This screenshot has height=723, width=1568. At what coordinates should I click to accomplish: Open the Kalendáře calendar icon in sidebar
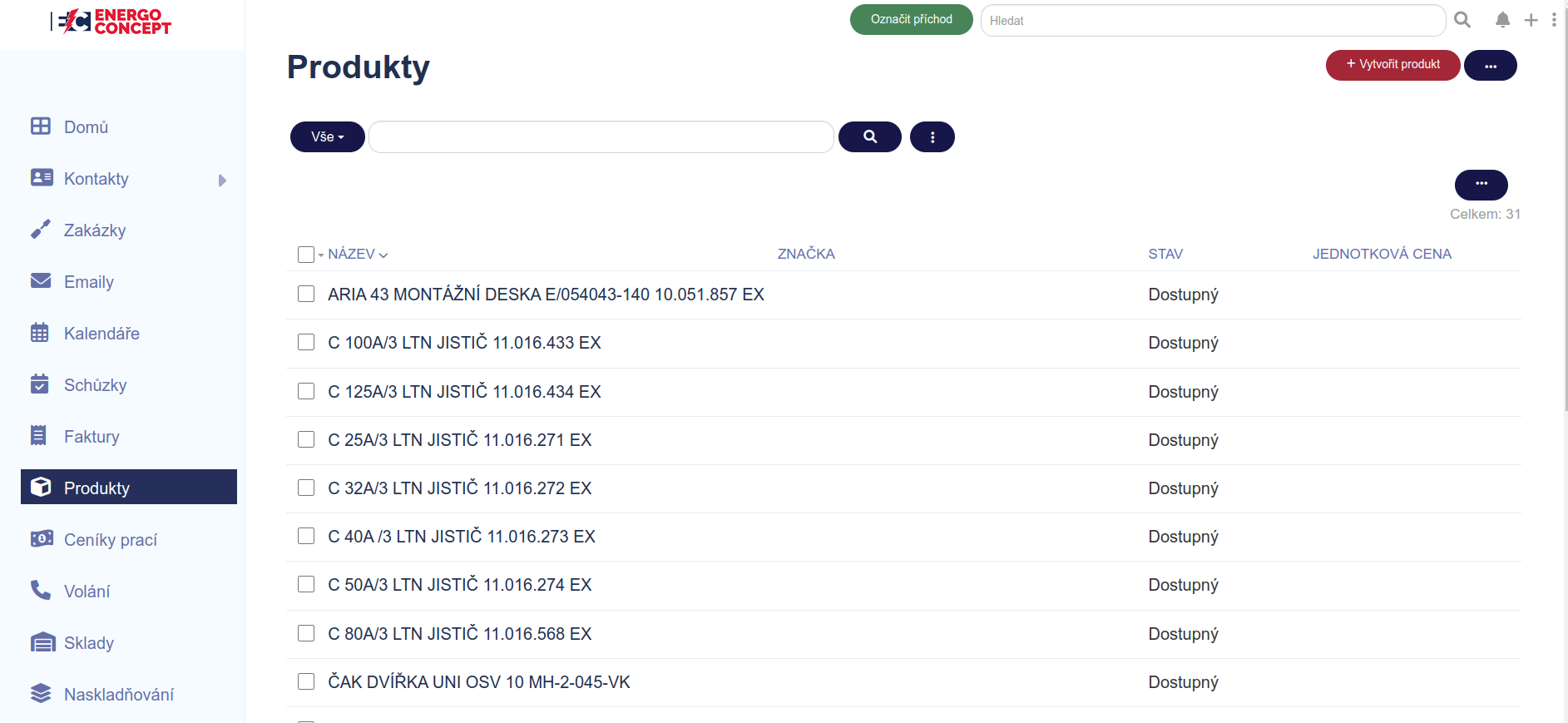pyautogui.click(x=40, y=333)
